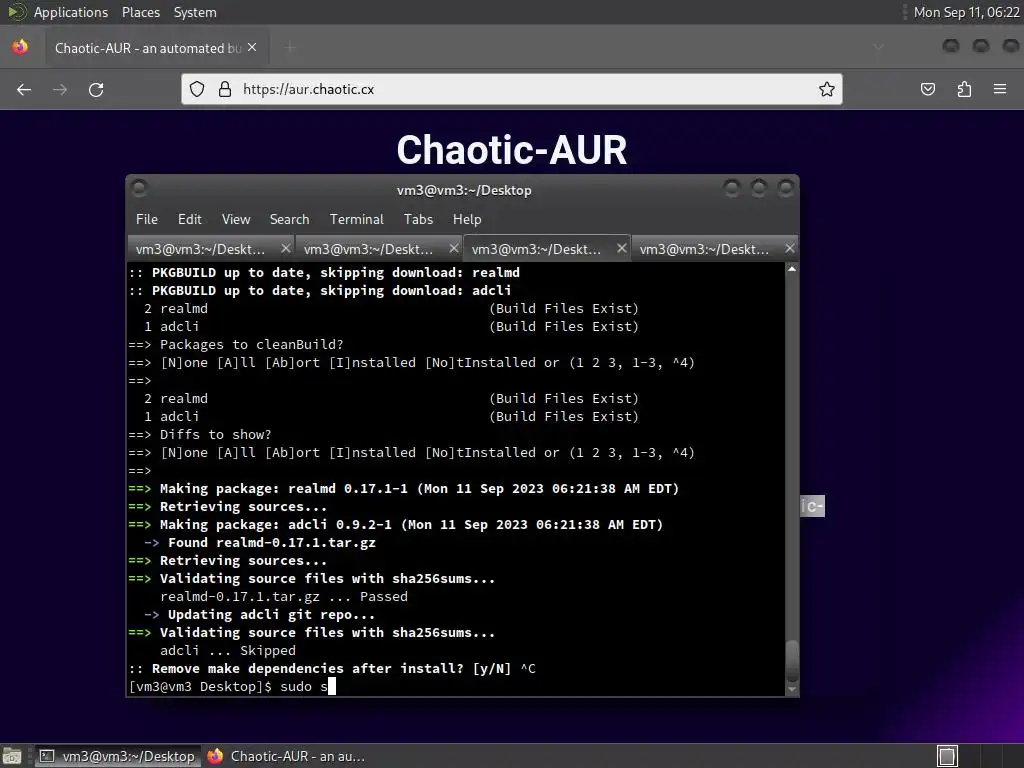The image size is (1024, 768).
Task: Open the terminal File menu
Action: pos(147,219)
